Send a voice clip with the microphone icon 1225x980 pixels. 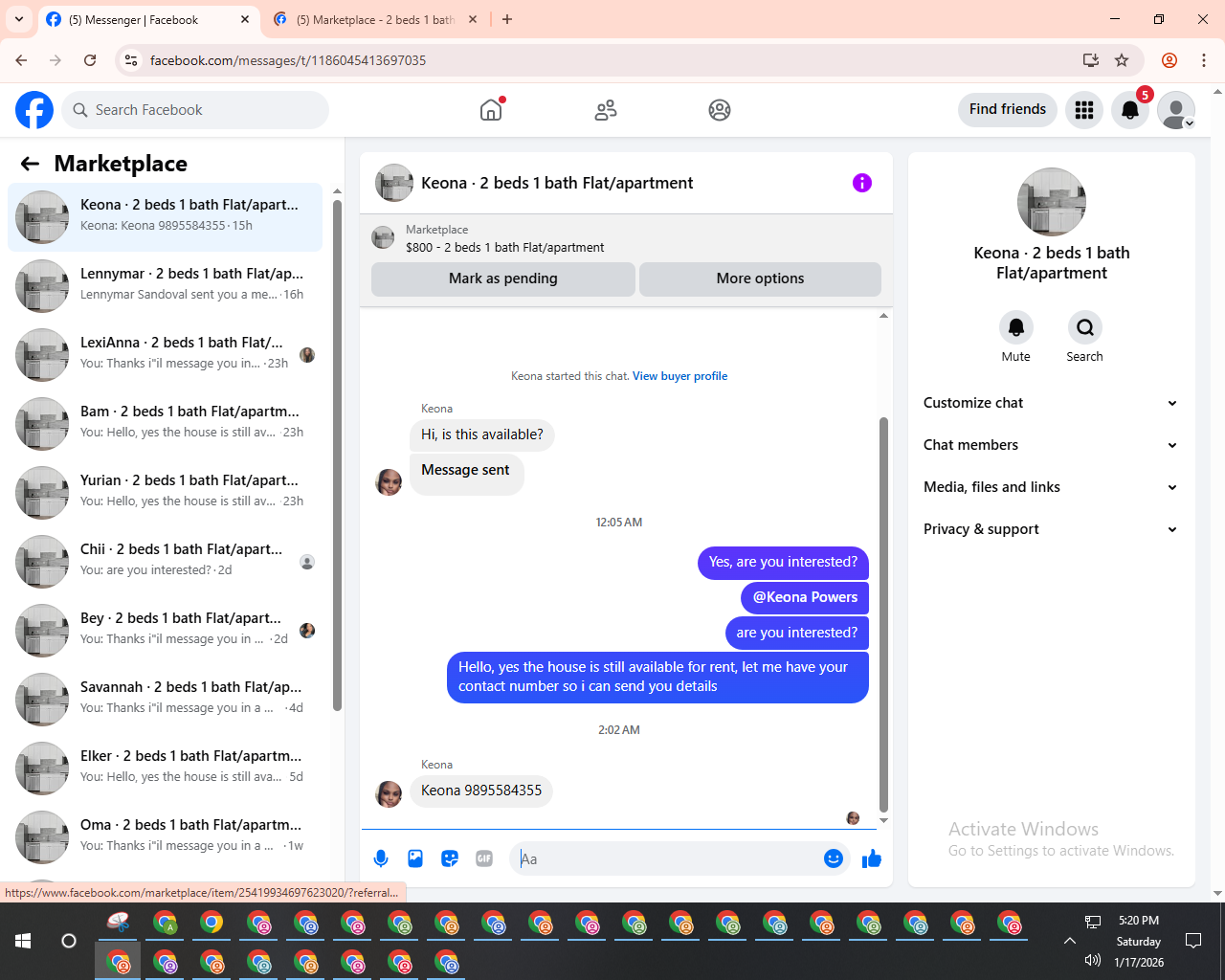point(381,858)
